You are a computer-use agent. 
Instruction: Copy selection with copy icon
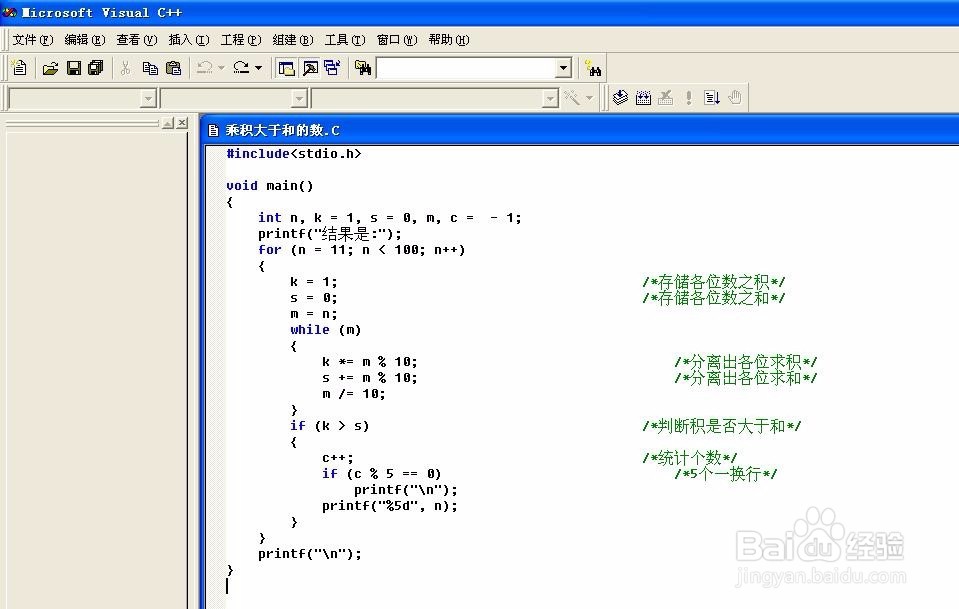pos(150,68)
